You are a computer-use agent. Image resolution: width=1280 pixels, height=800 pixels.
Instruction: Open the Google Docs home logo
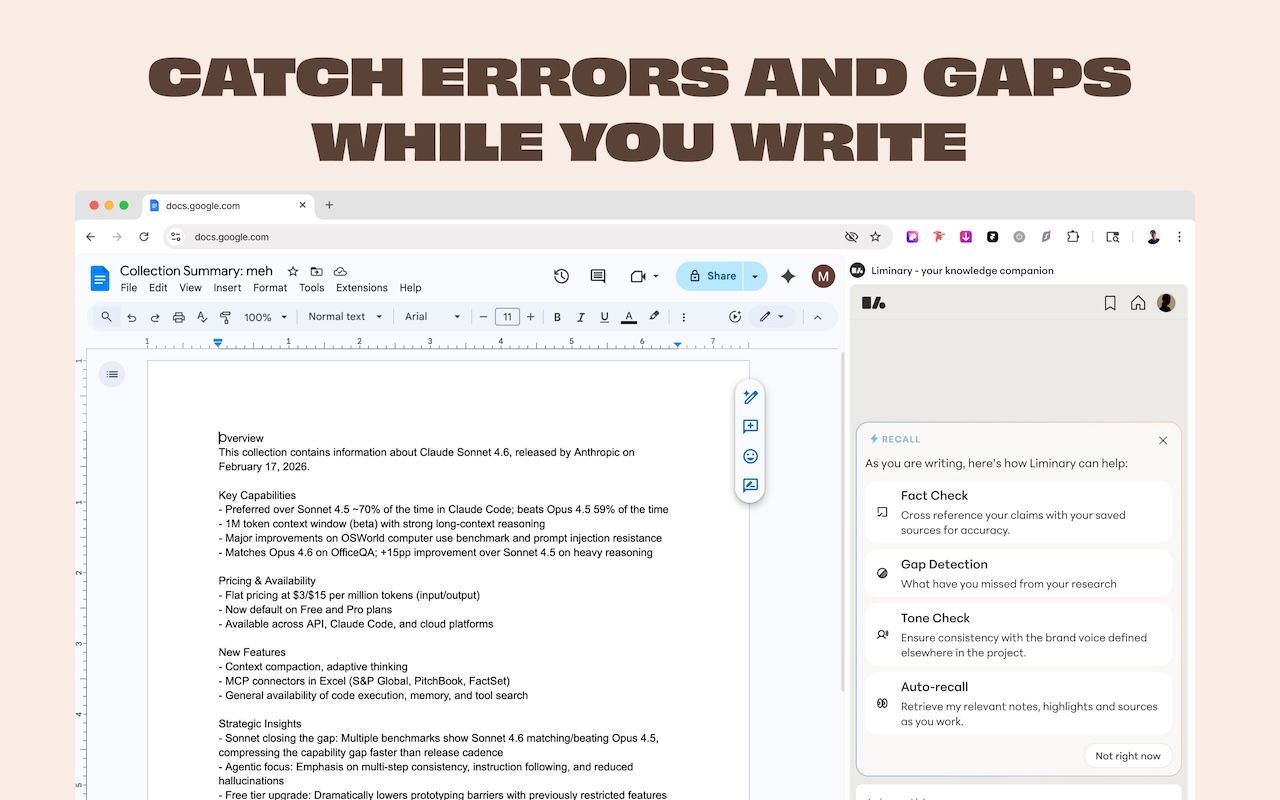[100, 278]
